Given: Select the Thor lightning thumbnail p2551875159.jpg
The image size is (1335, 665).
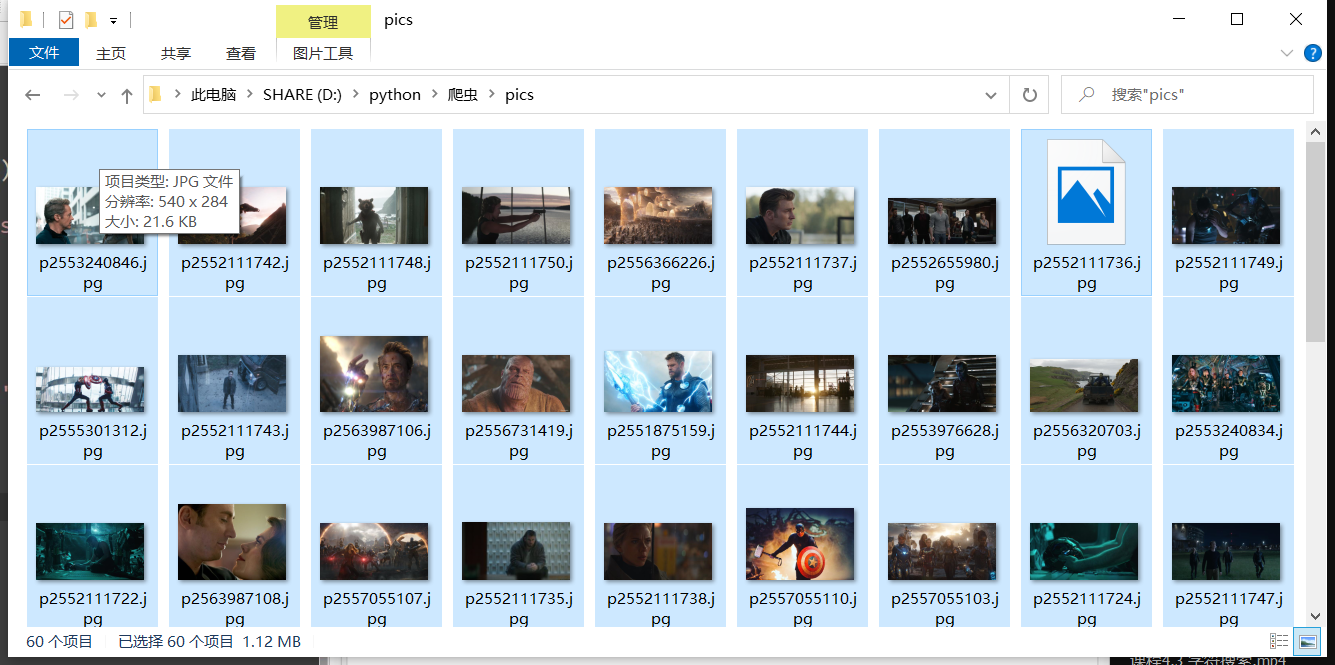Looking at the screenshot, I should point(660,381).
